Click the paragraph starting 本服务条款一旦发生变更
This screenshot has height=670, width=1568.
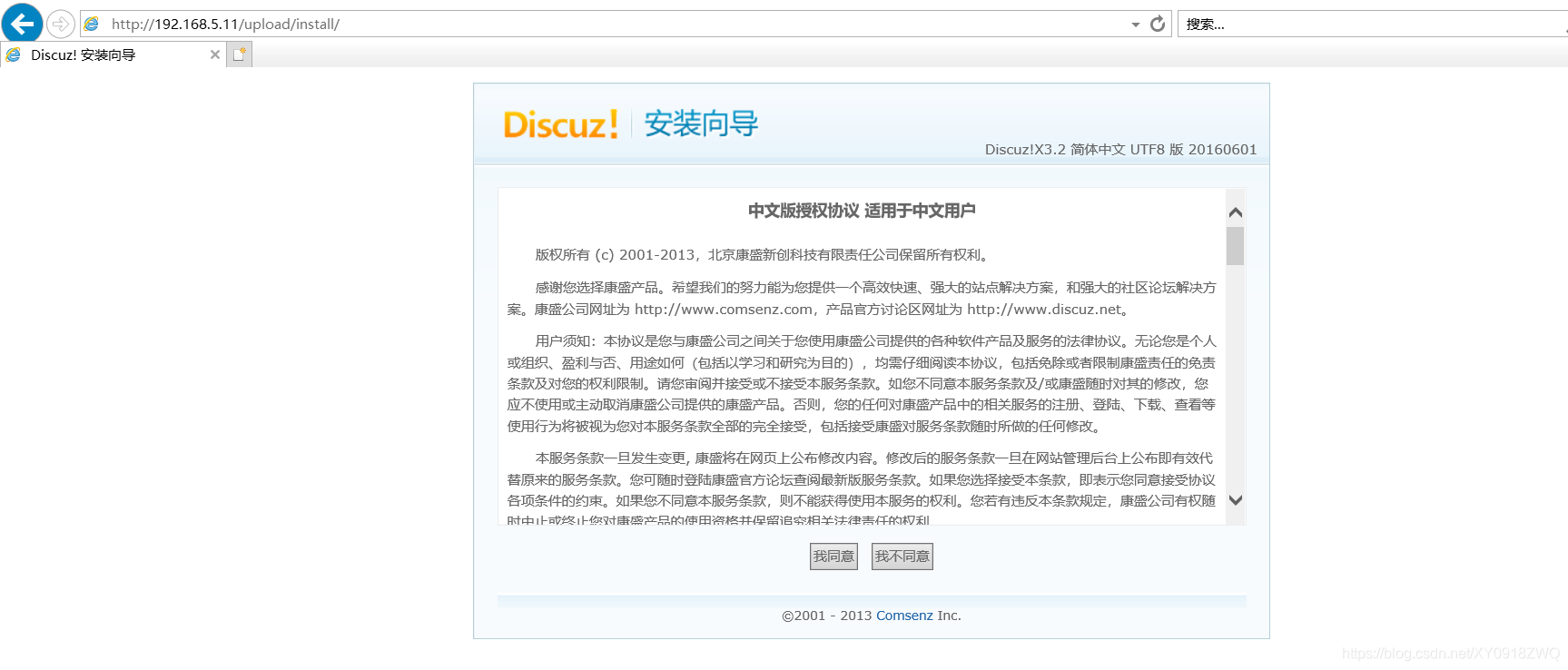(x=862, y=490)
